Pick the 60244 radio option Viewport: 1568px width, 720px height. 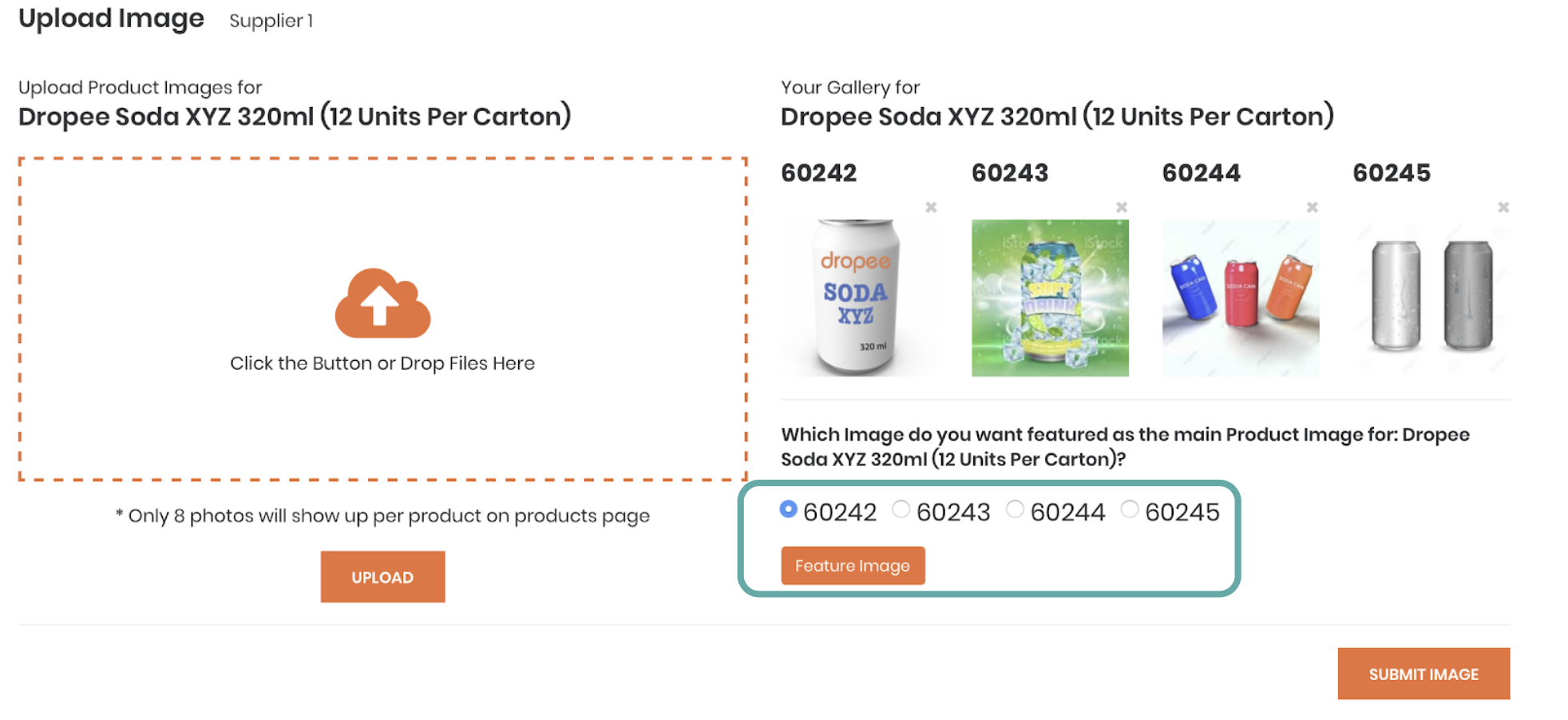pos(1015,509)
